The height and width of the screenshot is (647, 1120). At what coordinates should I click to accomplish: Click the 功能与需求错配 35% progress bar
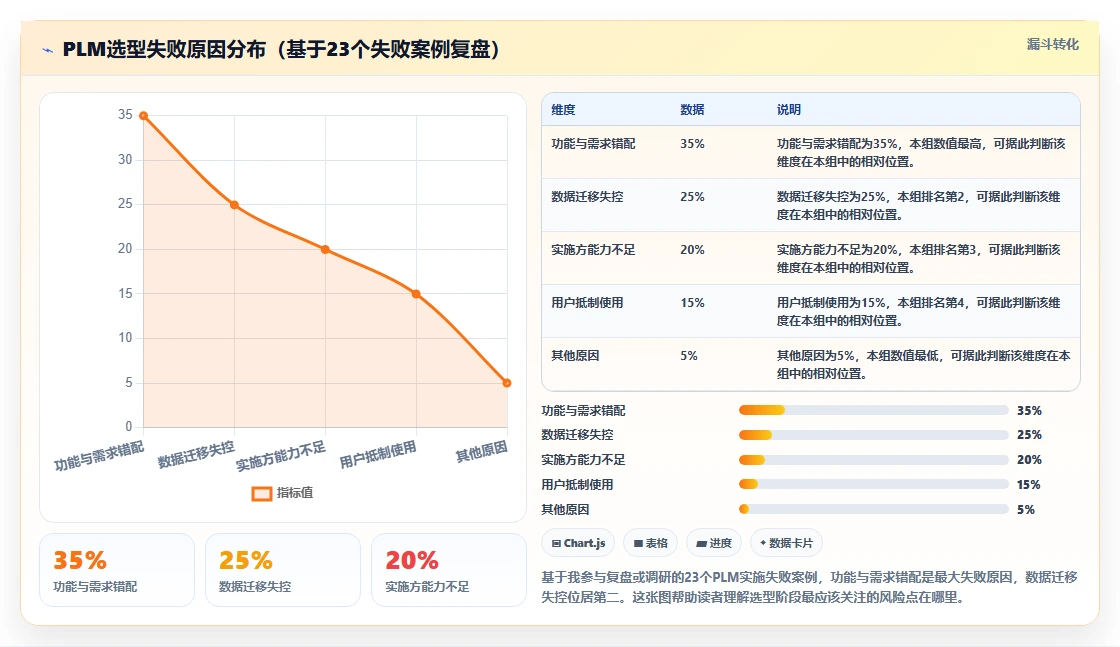click(x=874, y=410)
